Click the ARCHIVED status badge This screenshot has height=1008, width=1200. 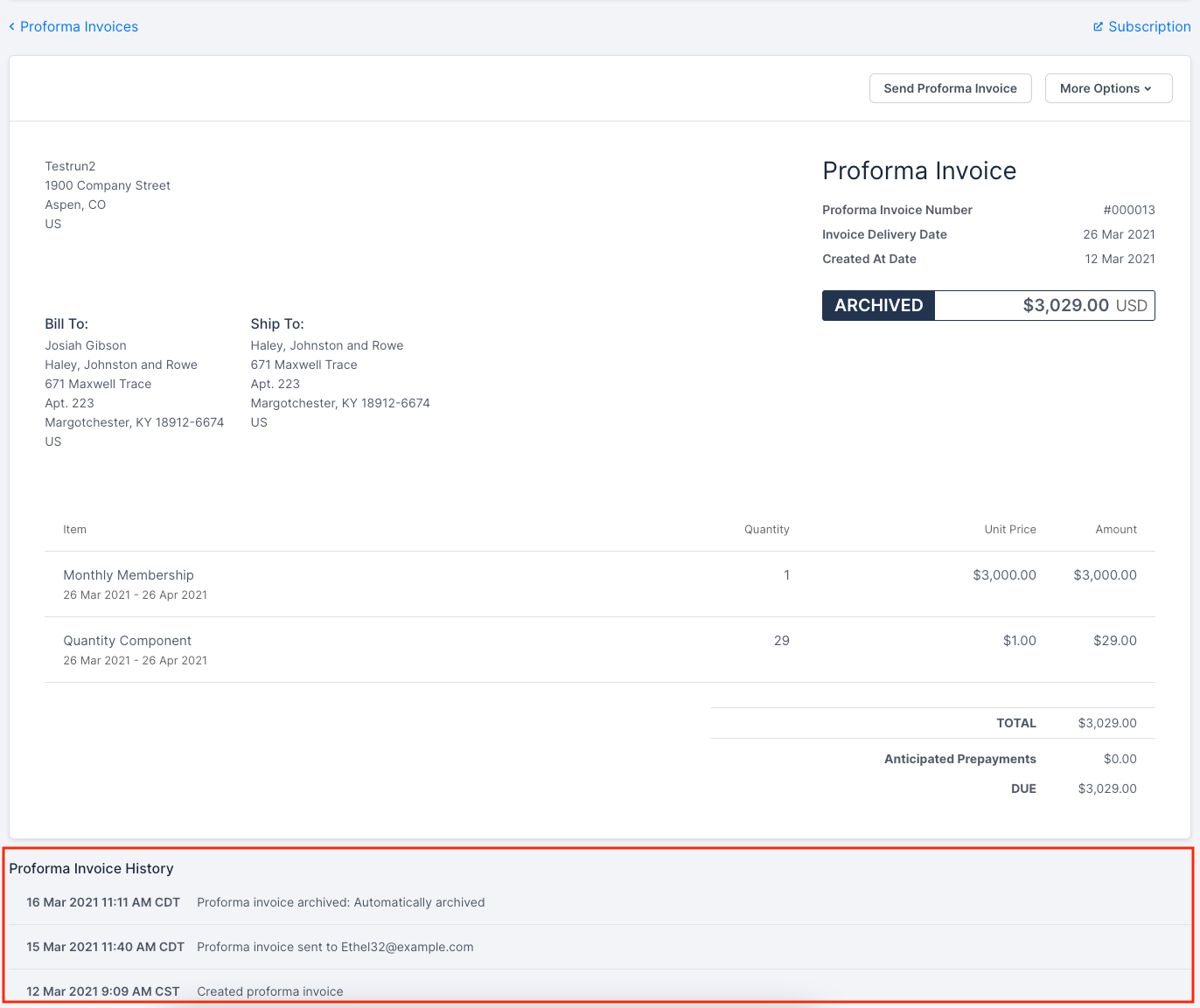[x=878, y=306]
